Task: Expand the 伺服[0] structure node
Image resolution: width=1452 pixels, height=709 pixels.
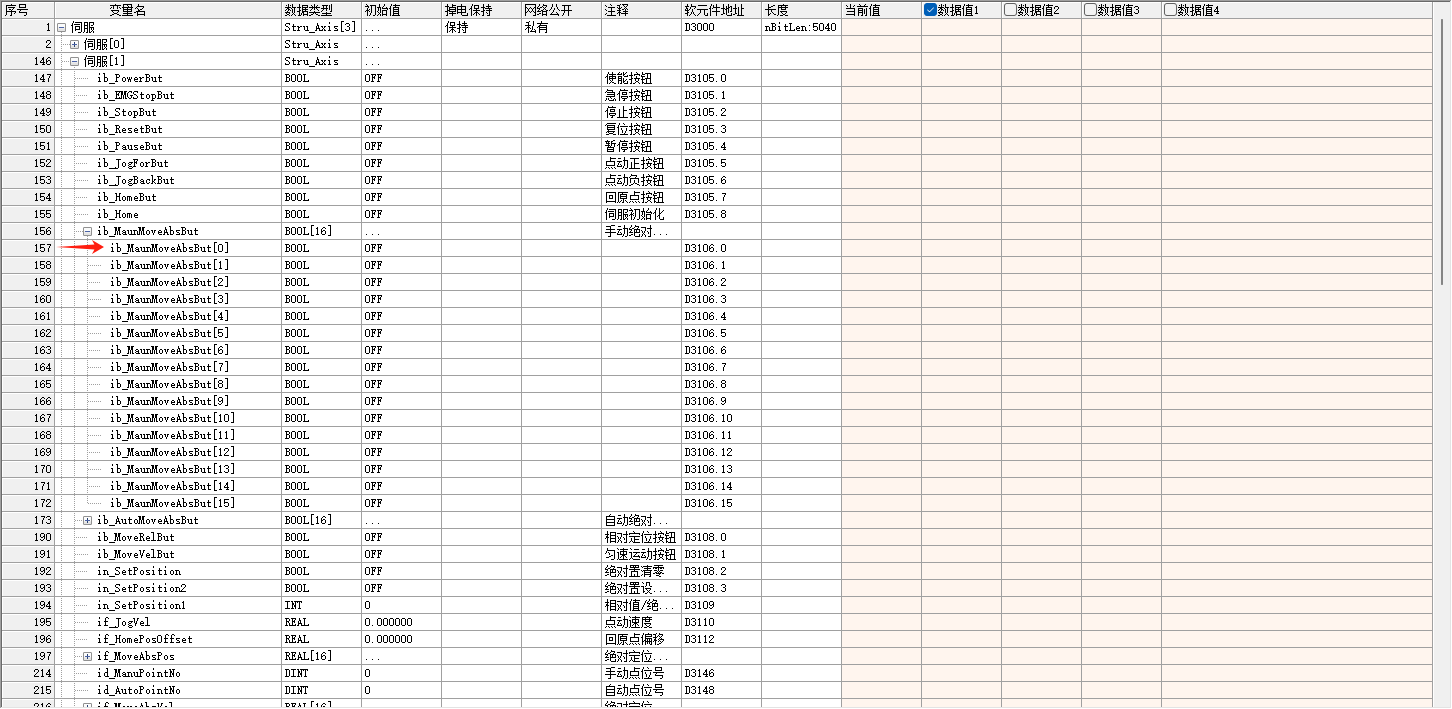Action: pos(74,45)
